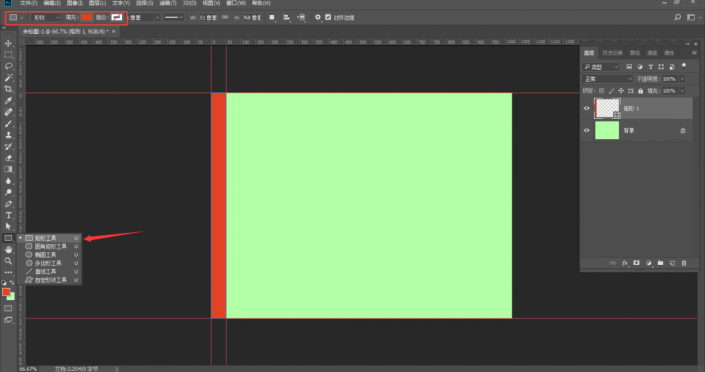Toggle adjustment layer filter

click(x=640, y=67)
